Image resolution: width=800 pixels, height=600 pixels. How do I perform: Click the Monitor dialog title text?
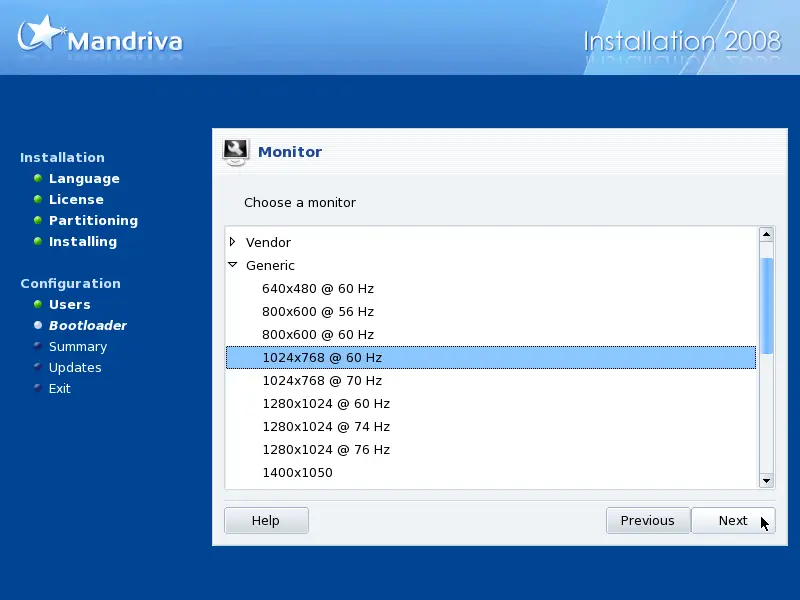point(290,152)
